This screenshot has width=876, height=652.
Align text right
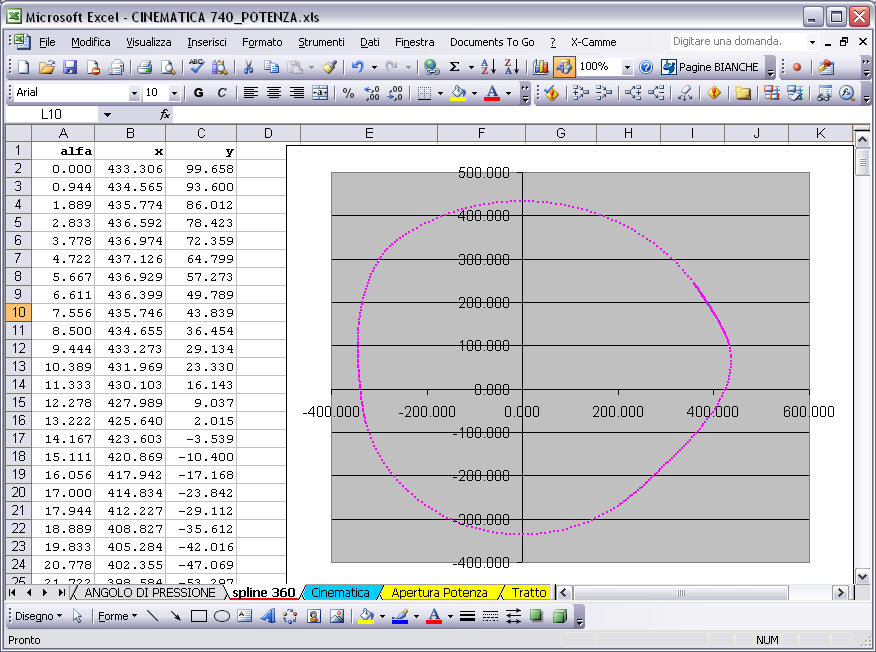tap(297, 93)
